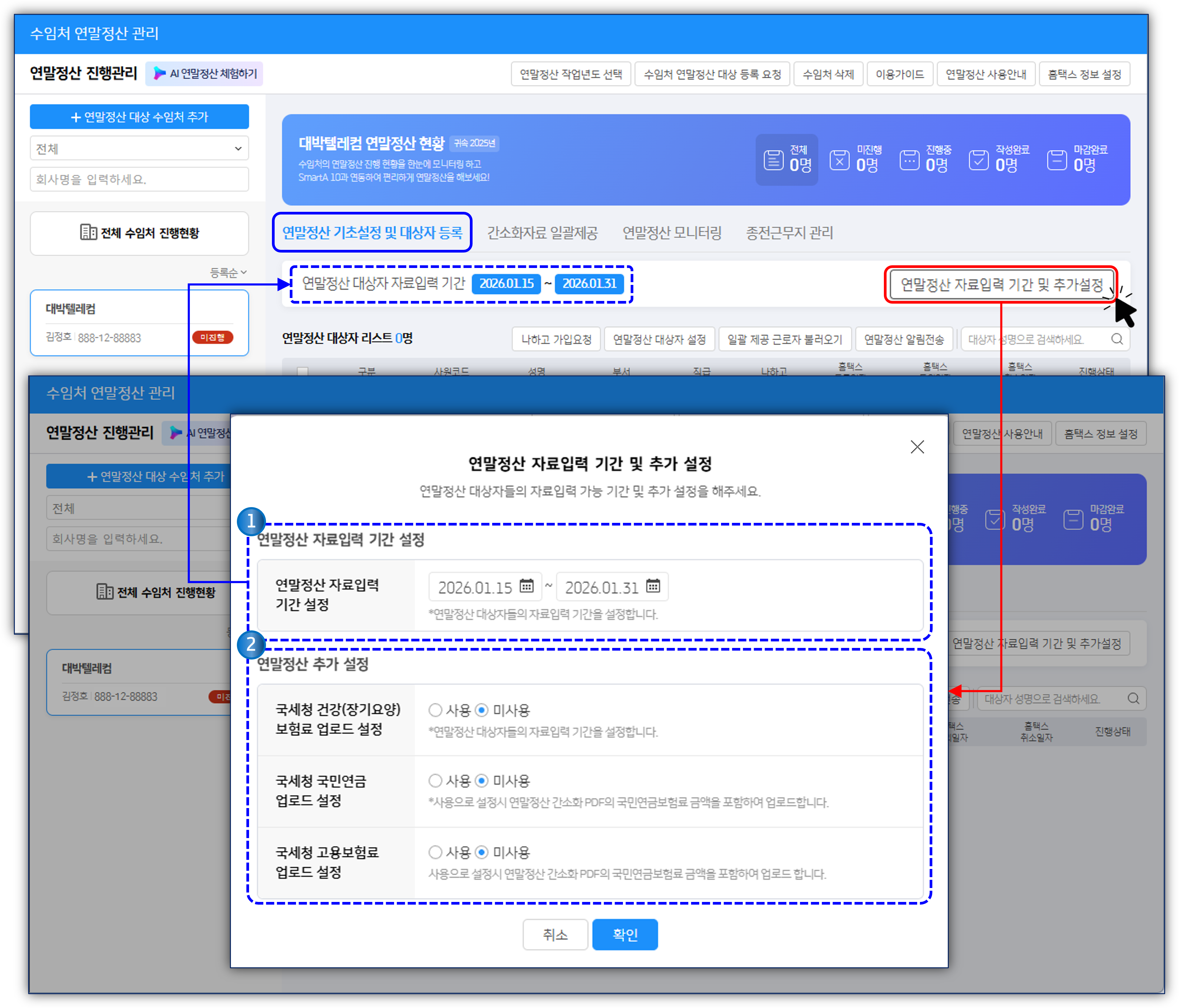1179x1008 pixels.
Task: Switch to the 간소화자료 일괄제공 tab
Action: click(542, 233)
